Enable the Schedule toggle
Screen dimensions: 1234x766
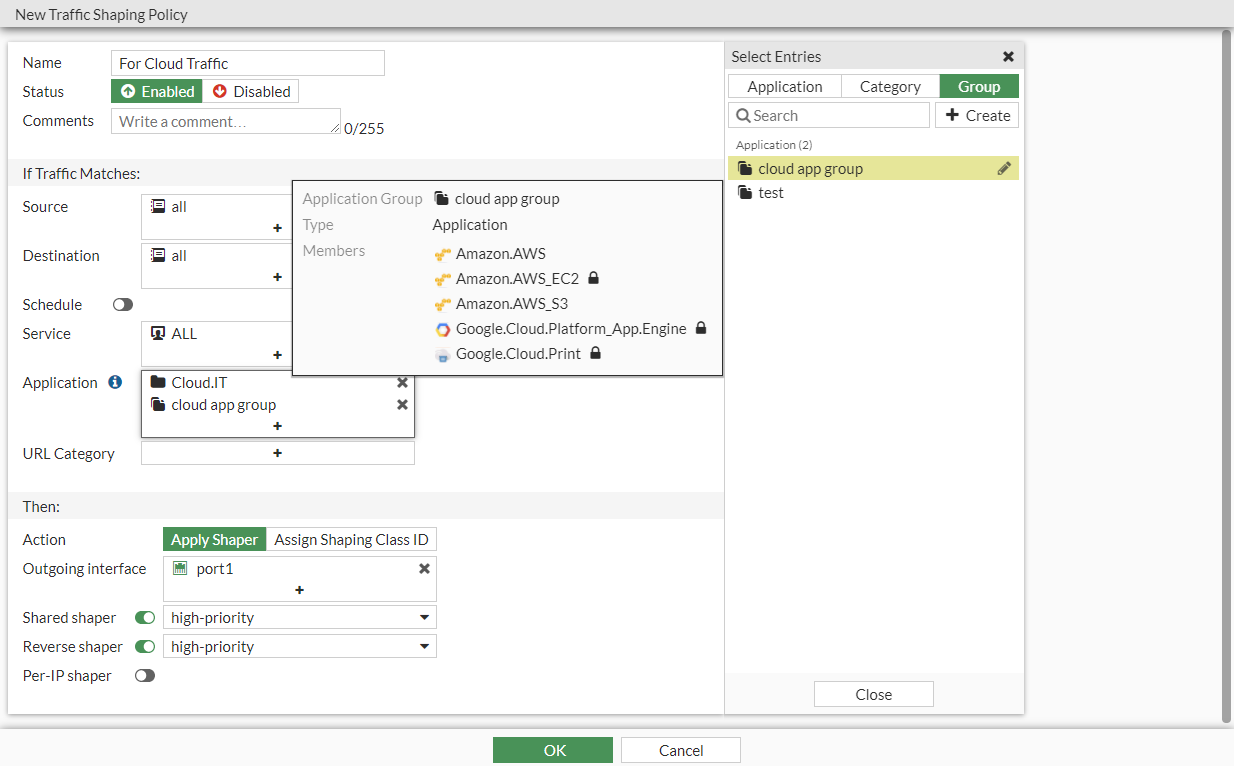click(122, 304)
